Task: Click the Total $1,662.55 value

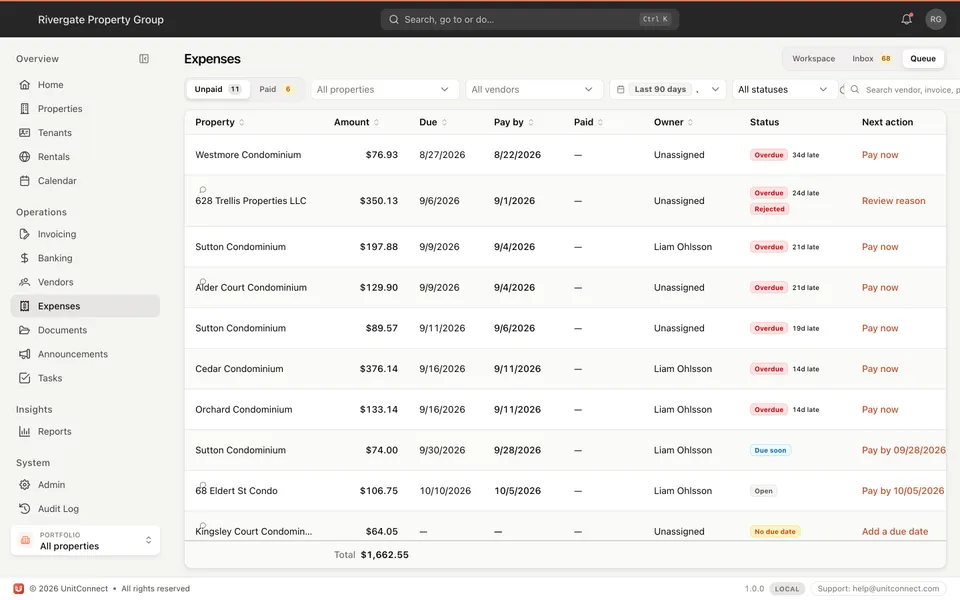Action: click(384, 555)
